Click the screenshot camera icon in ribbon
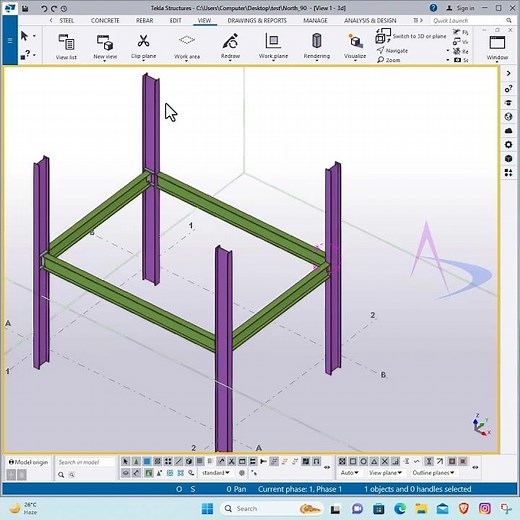520x520 pixels. pyautogui.click(x=457, y=60)
